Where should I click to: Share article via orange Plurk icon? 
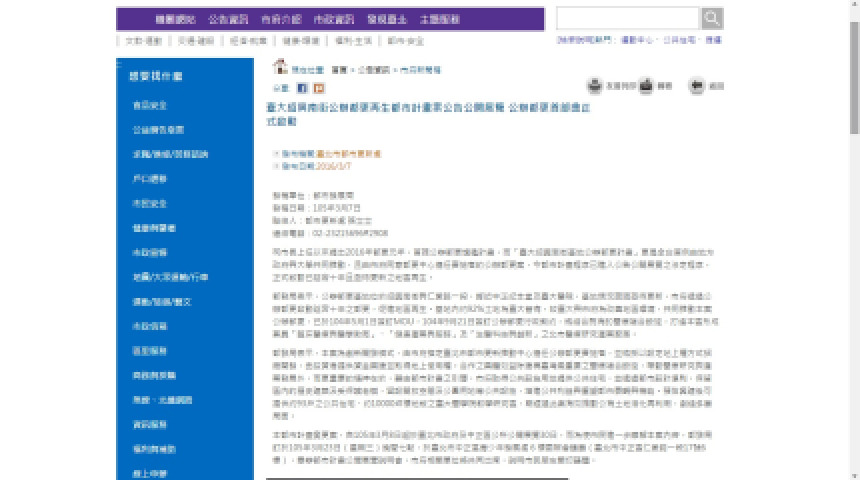point(319,88)
